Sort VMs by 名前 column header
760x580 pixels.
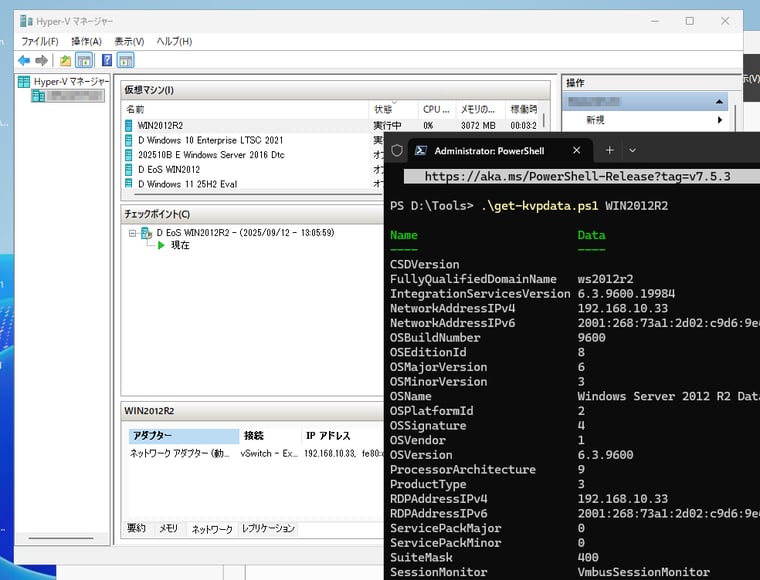245,110
